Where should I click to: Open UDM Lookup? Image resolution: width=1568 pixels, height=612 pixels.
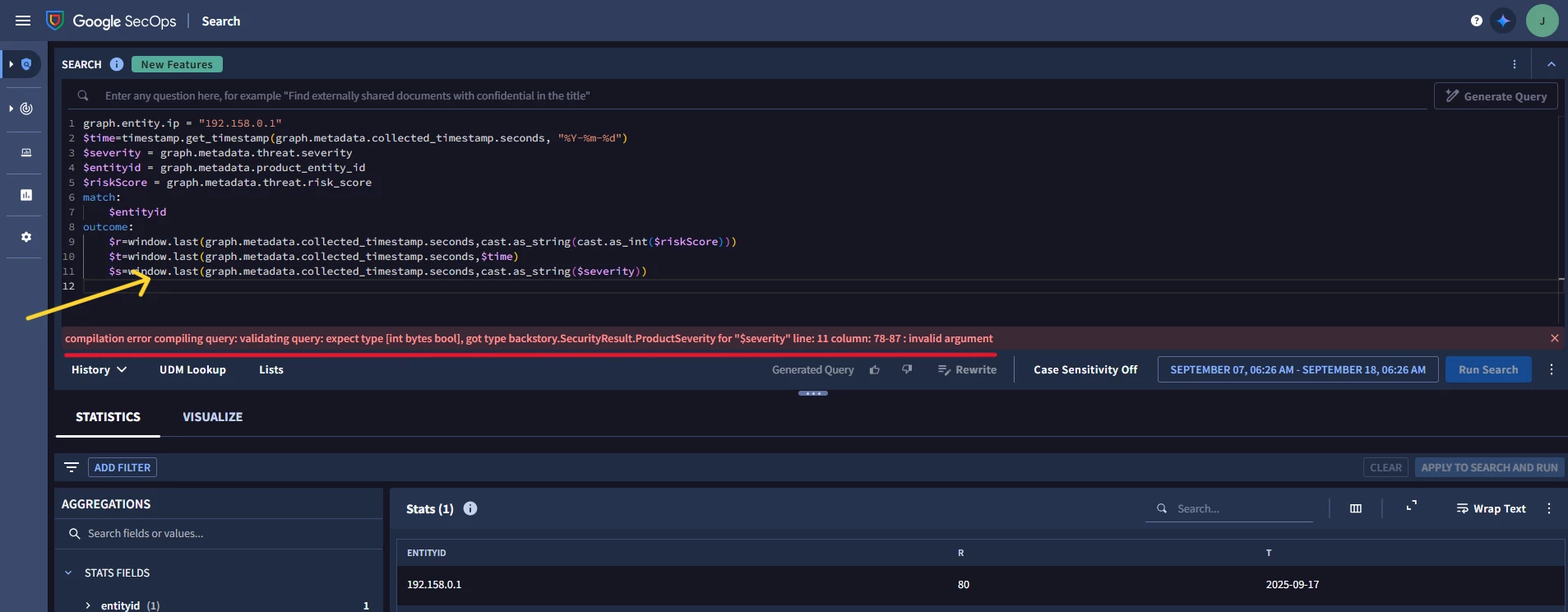click(192, 370)
